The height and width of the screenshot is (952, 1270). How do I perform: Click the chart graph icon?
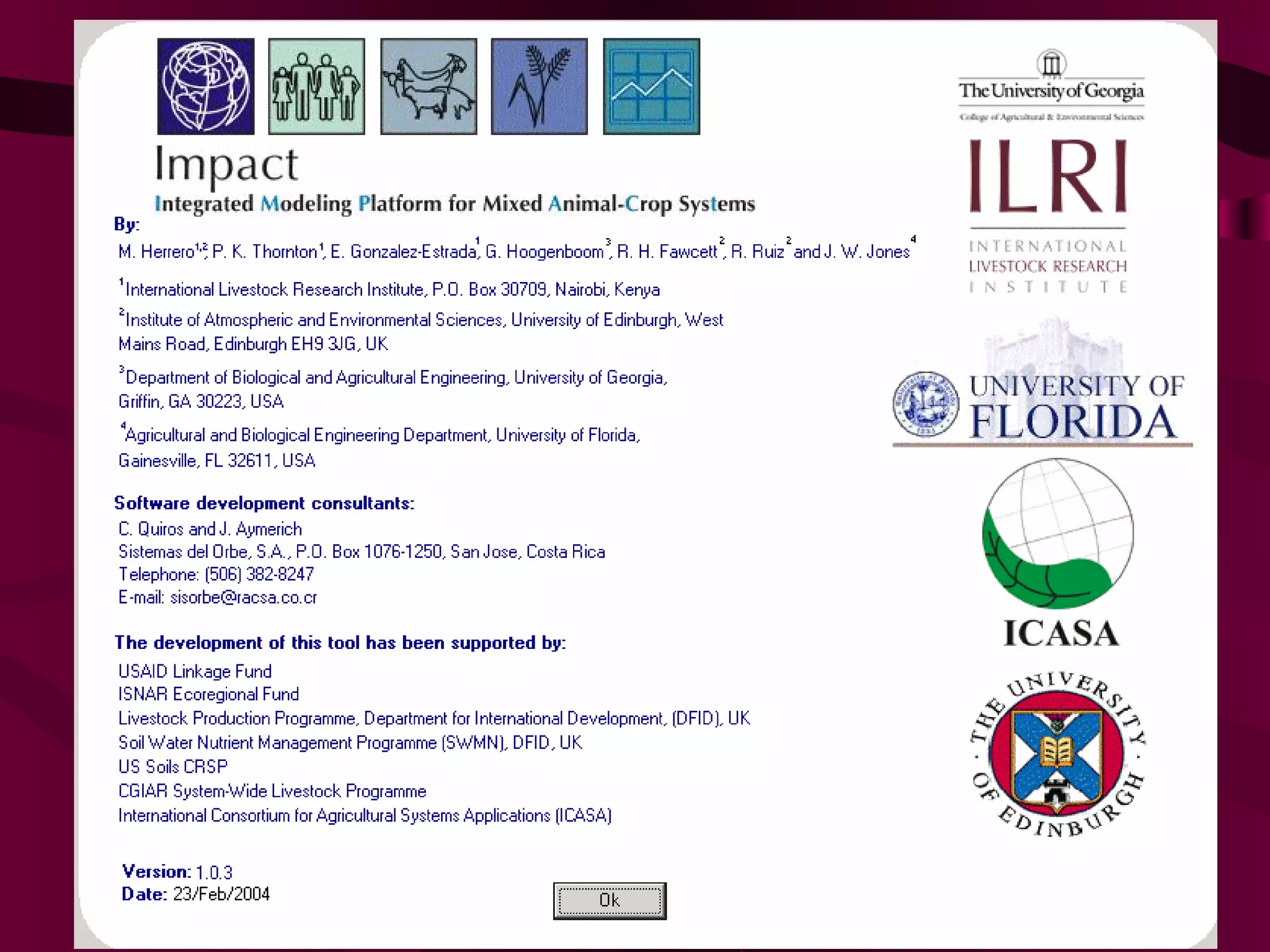[x=651, y=86]
